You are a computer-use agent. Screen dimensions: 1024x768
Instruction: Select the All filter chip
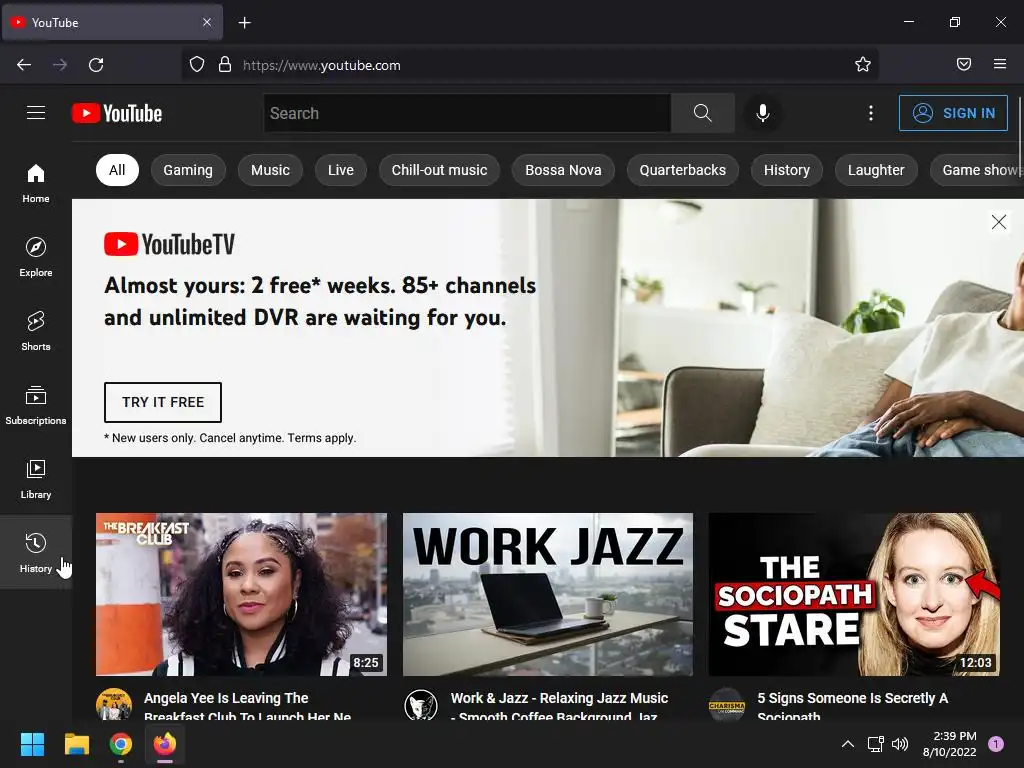coord(117,170)
